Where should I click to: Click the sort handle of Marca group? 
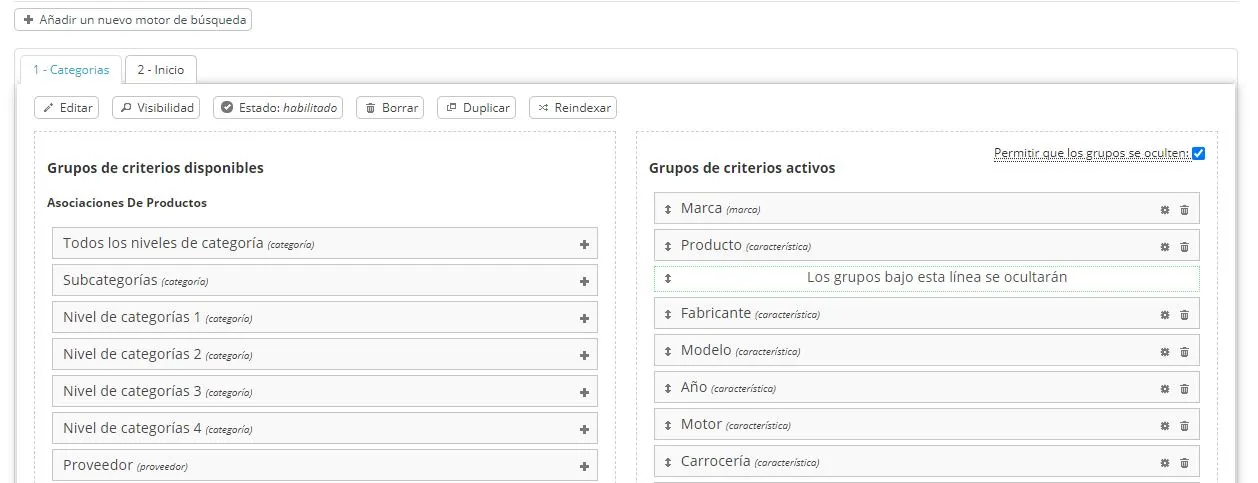tap(668, 210)
